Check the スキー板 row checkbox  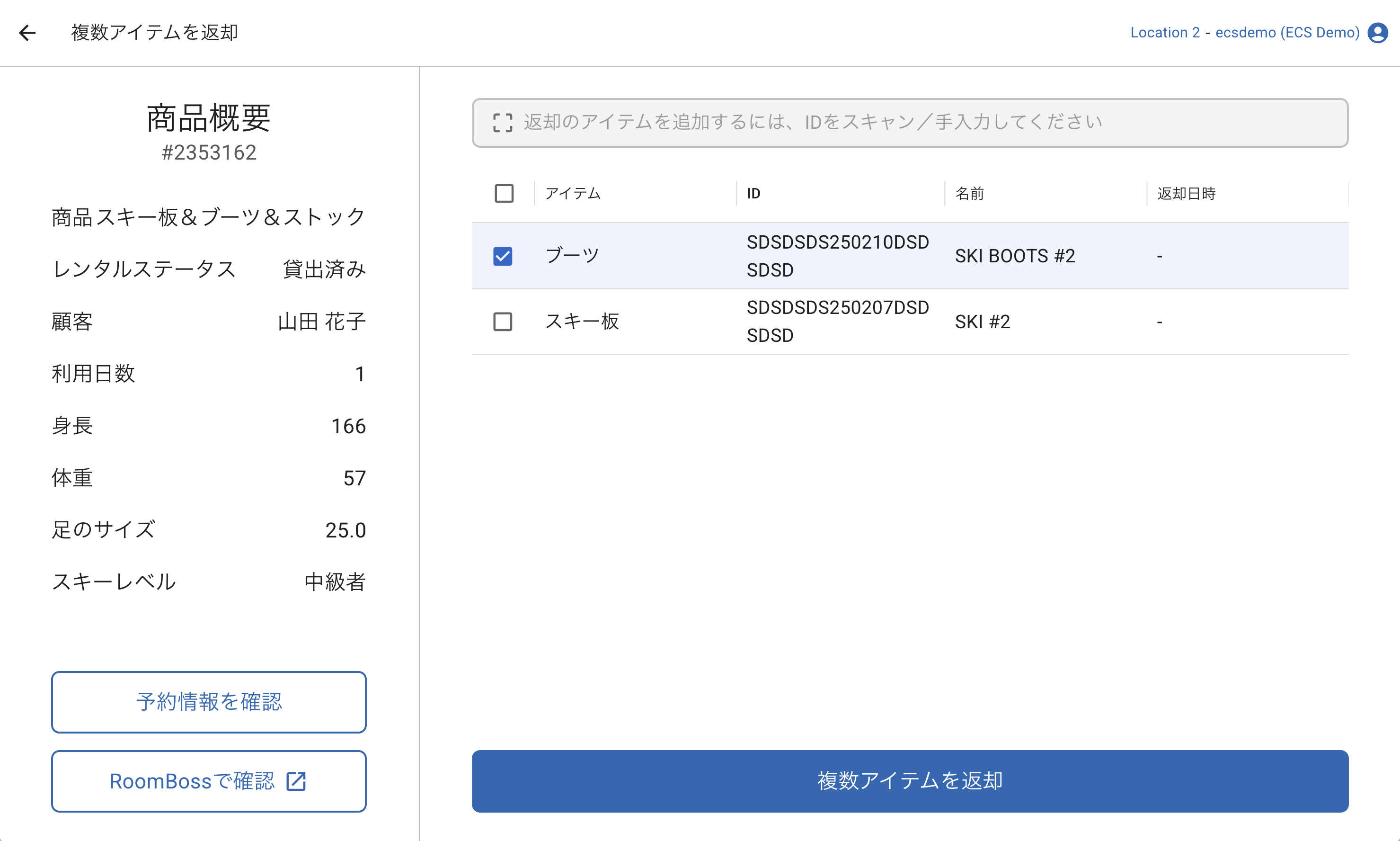click(x=502, y=322)
